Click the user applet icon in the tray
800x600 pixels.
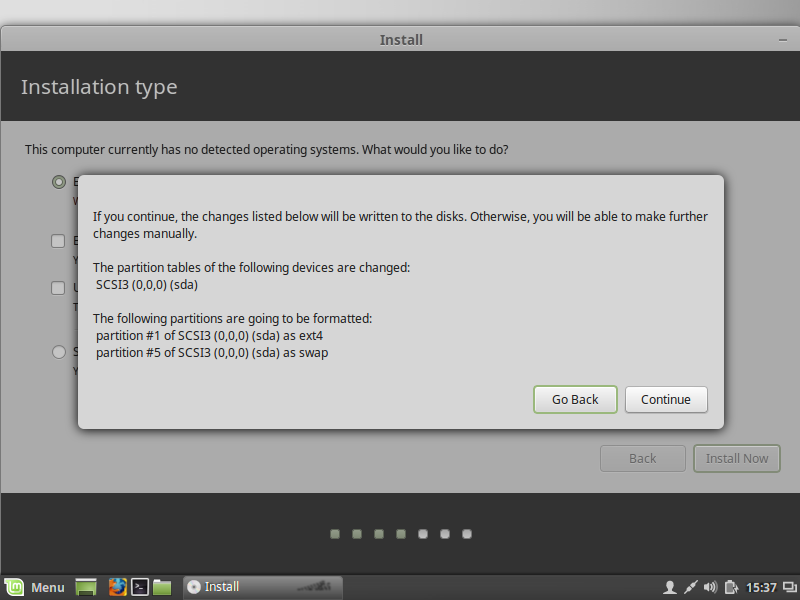(x=670, y=588)
